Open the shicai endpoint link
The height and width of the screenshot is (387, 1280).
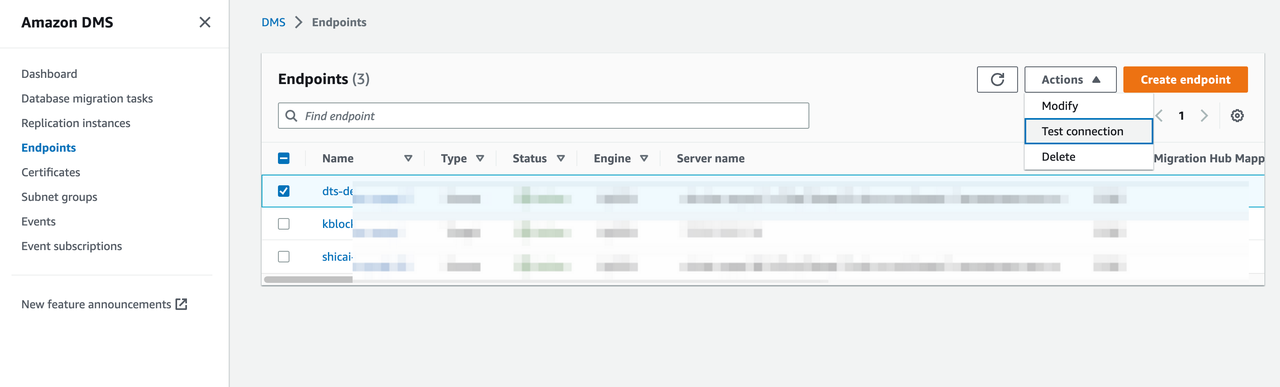[x=337, y=257]
